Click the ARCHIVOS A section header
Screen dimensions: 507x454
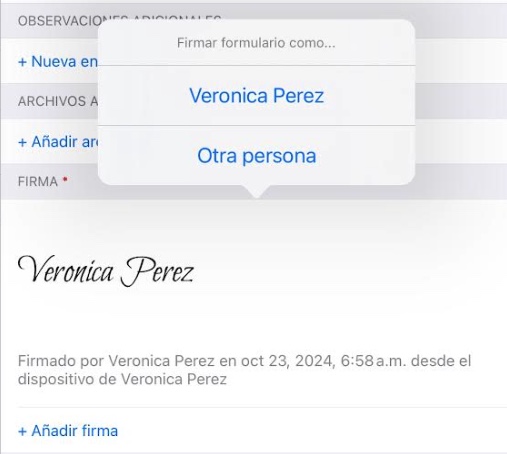[x=58, y=101]
